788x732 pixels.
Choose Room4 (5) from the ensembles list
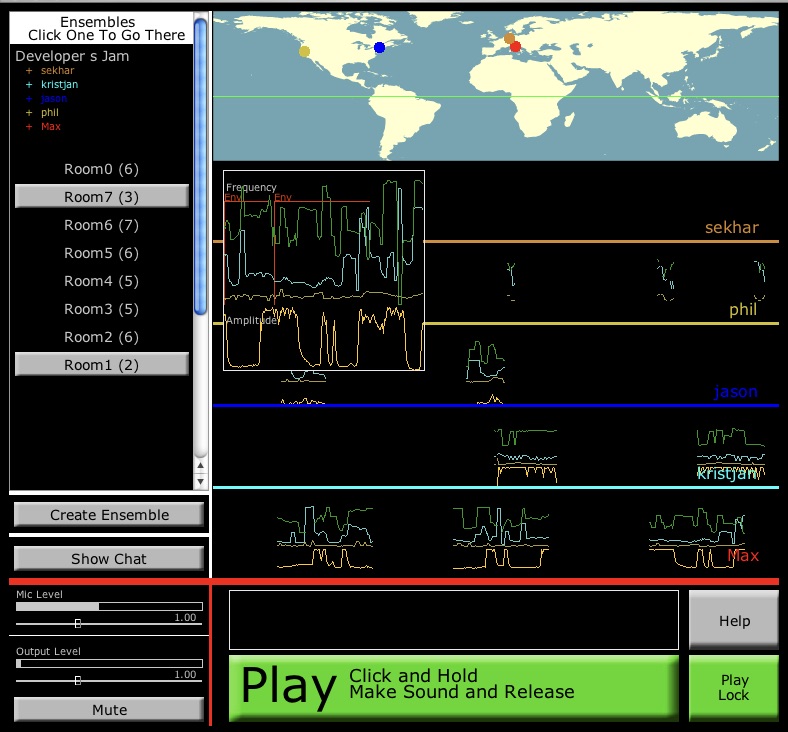[101, 281]
